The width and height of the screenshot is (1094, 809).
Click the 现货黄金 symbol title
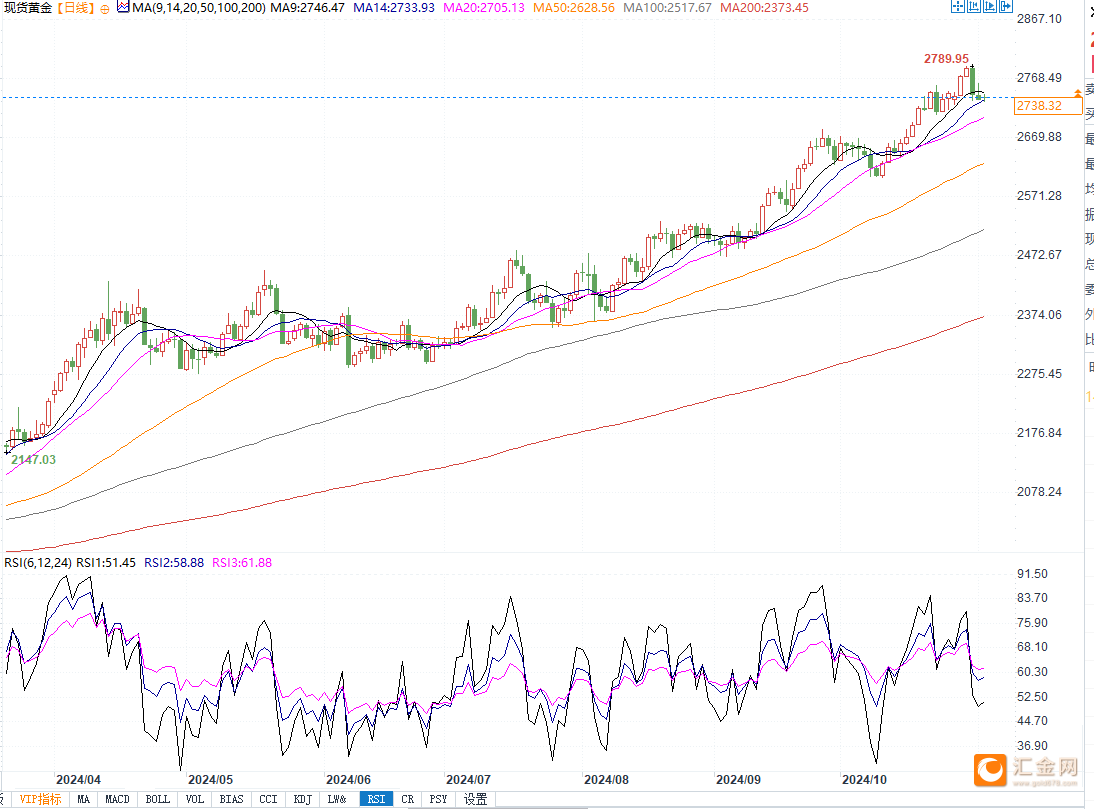pos(28,8)
